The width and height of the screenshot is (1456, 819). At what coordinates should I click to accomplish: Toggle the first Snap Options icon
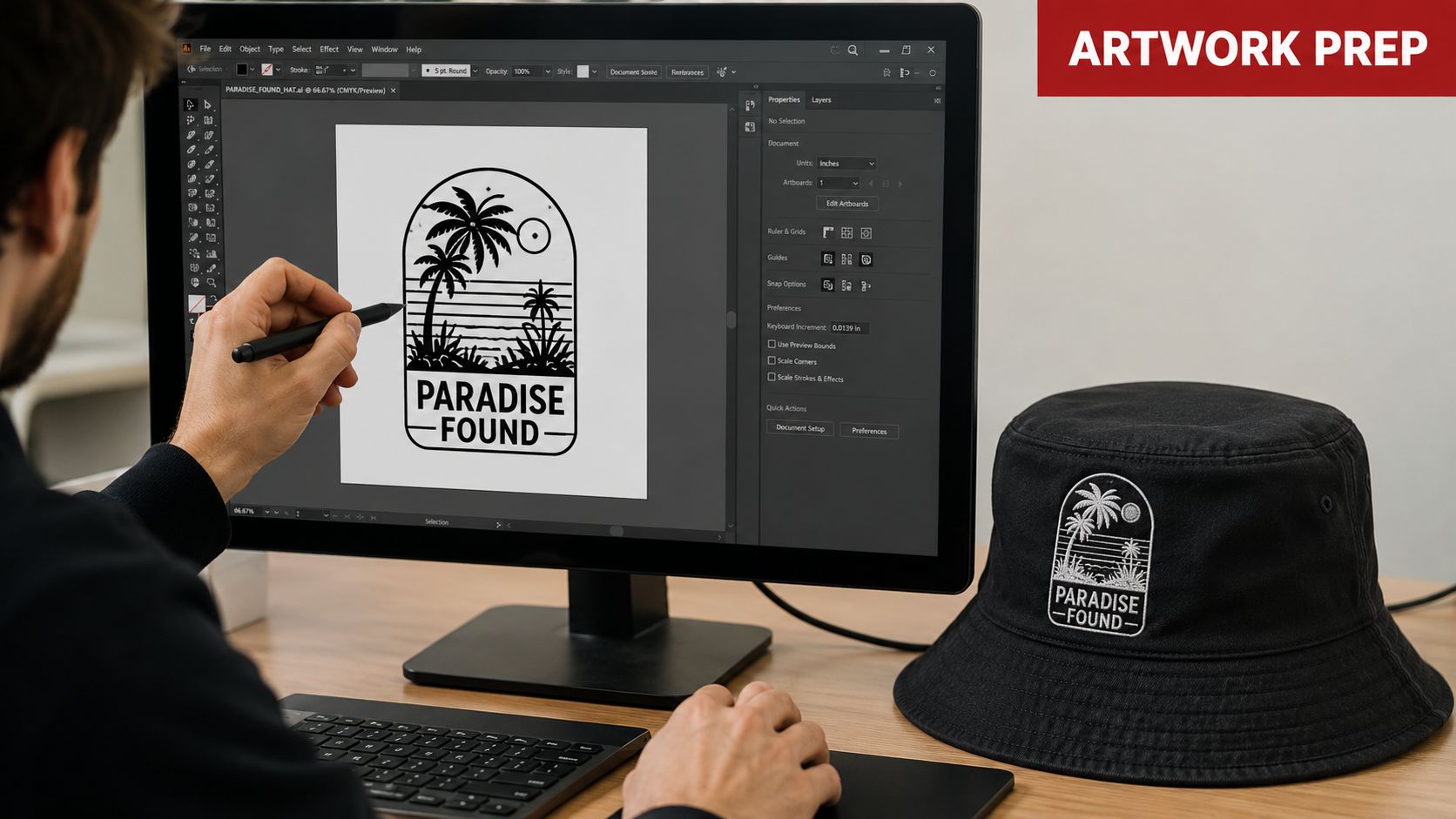click(x=827, y=285)
